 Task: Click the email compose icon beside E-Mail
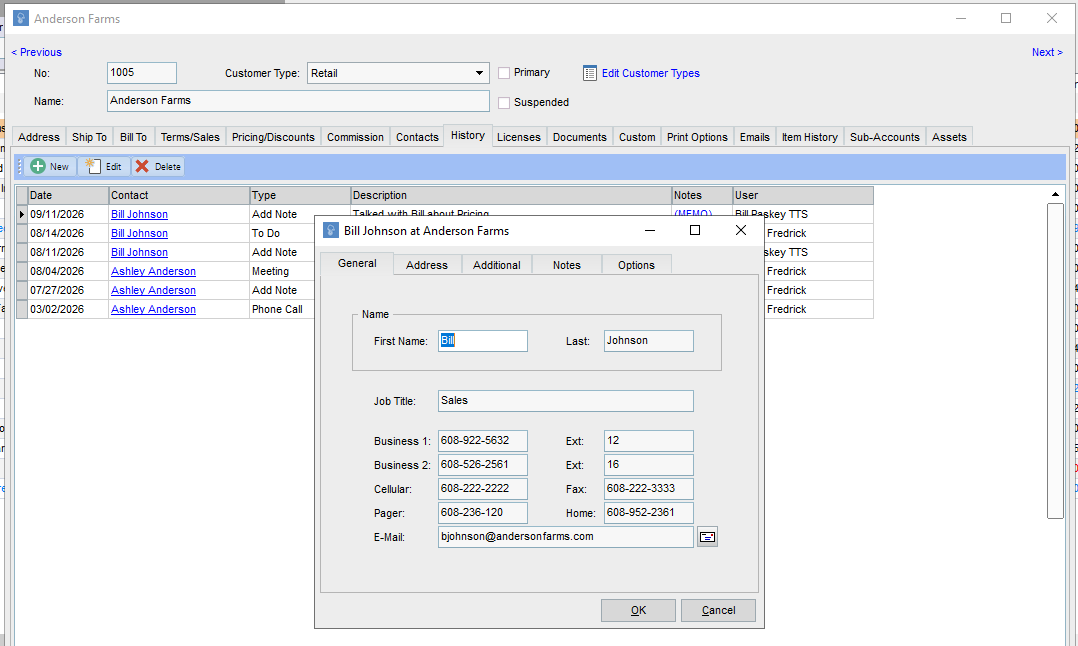707,537
